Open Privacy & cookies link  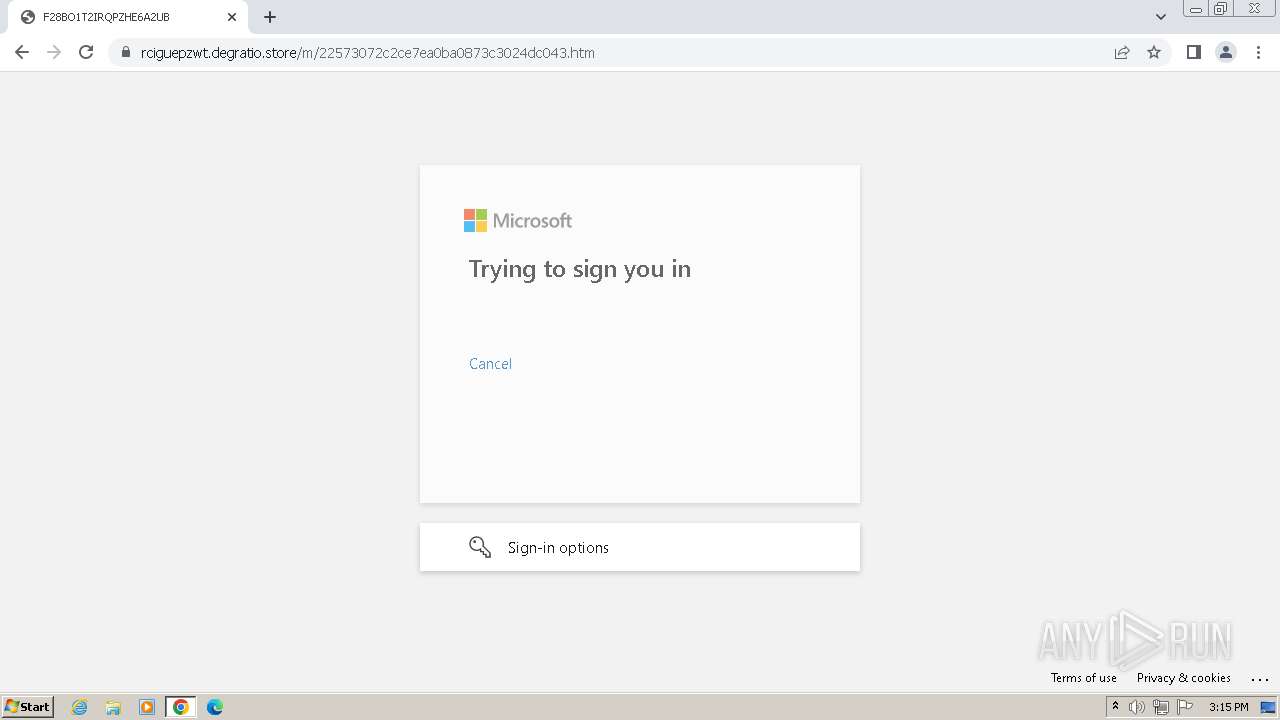(x=1184, y=678)
